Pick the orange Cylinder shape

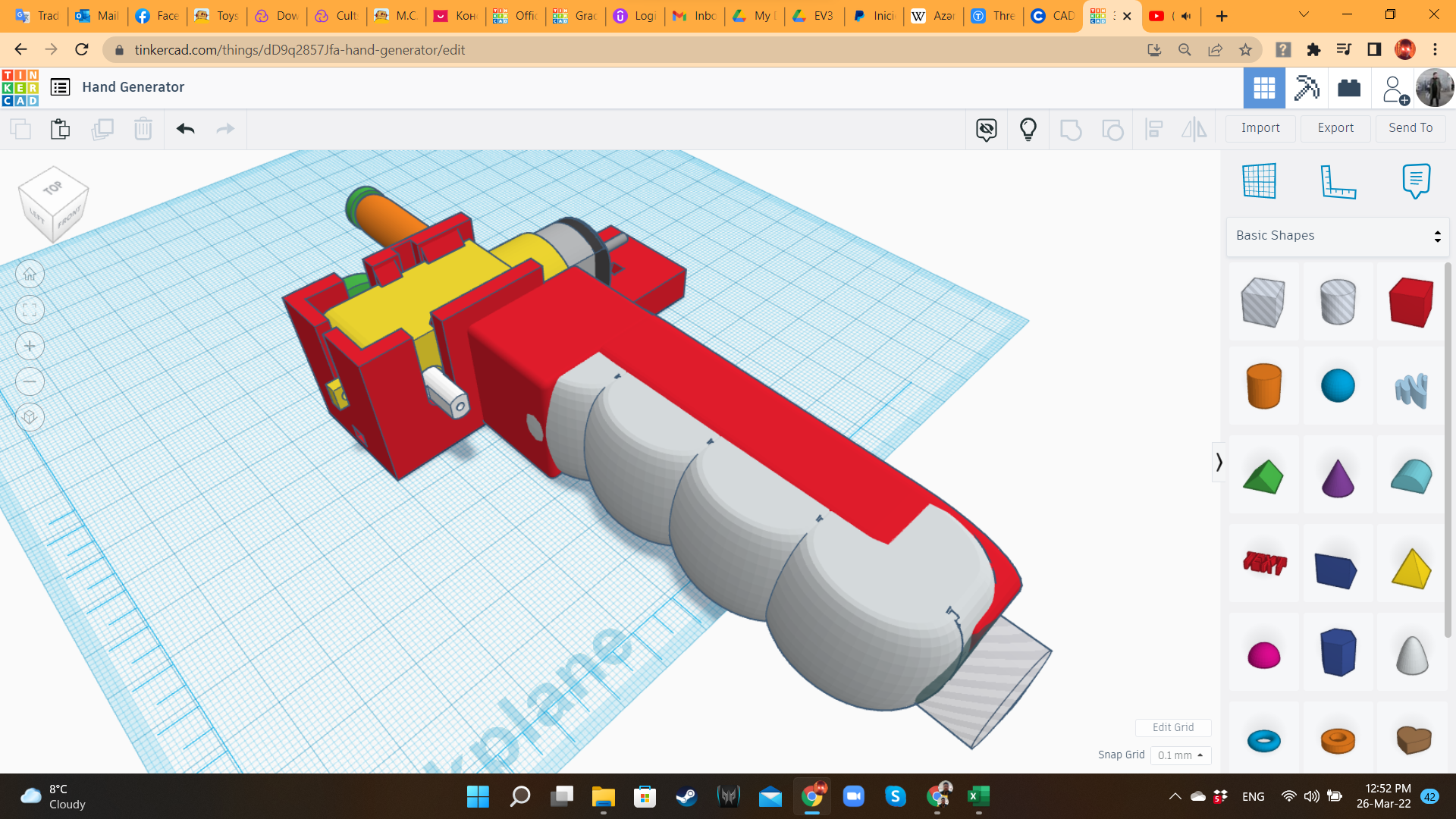pyautogui.click(x=1263, y=386)
